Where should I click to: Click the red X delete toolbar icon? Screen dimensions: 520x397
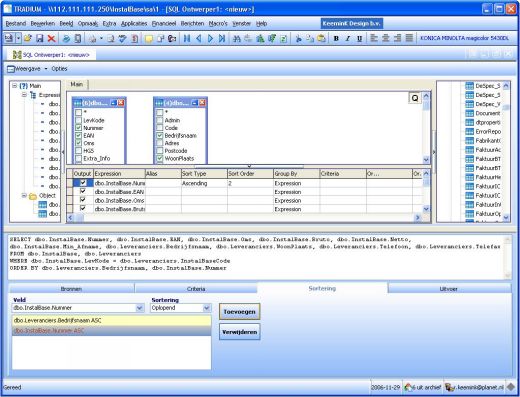pos(51,38)
